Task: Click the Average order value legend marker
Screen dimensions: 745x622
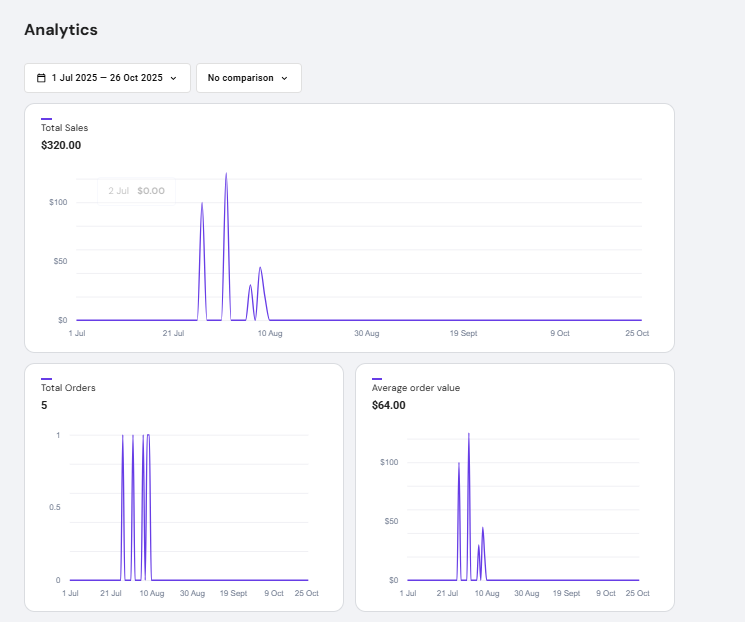Action: [377, 379]
